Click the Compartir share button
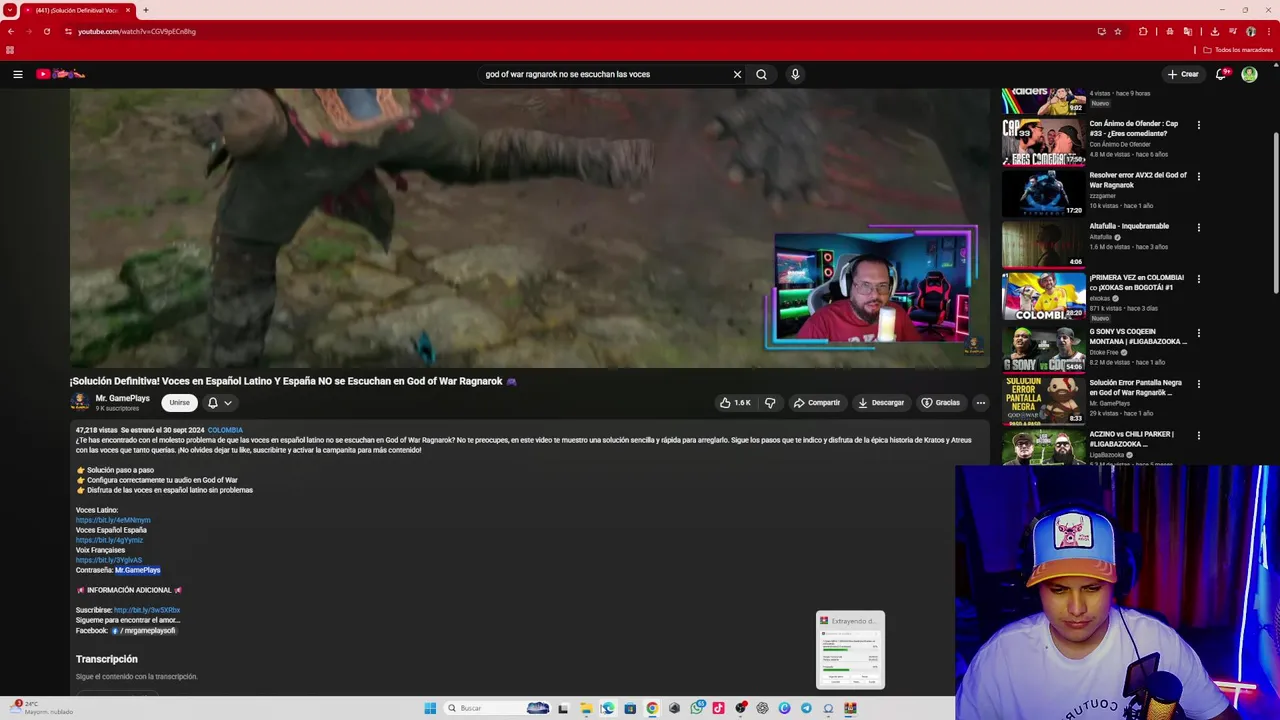This screenshot has height=720, width=1280. coord(817,403)
